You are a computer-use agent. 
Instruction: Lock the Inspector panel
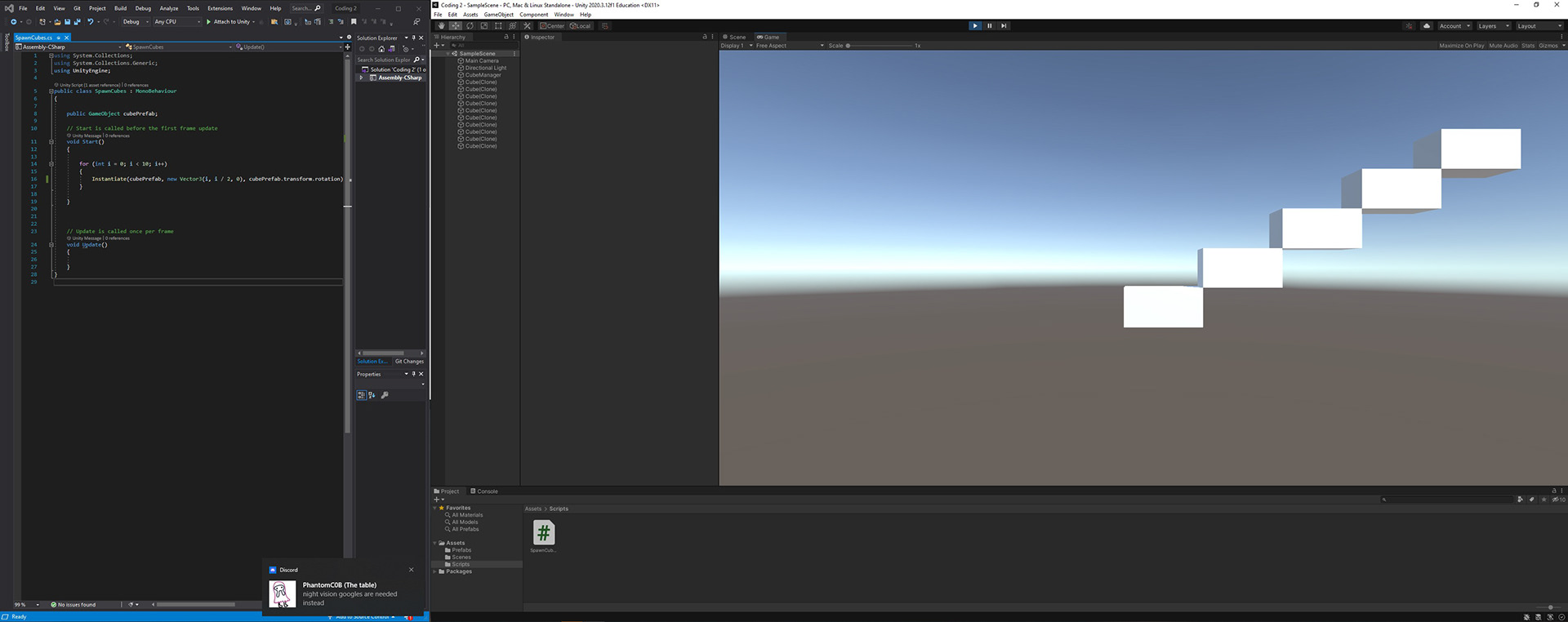tap(705, 37)
